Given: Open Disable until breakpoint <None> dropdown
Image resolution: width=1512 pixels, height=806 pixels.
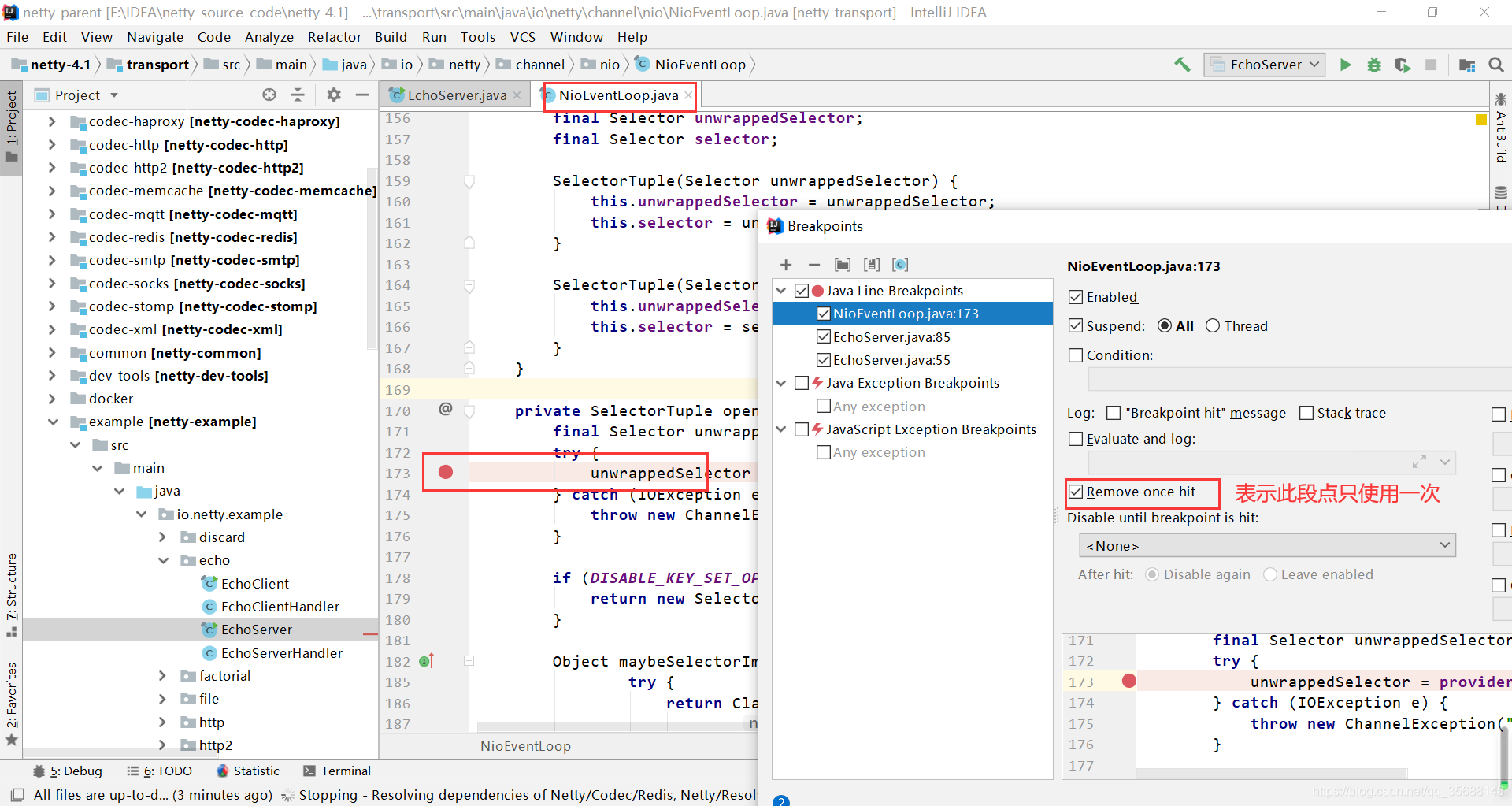Looking at the screenshot, I should [x=1267, y=545].
